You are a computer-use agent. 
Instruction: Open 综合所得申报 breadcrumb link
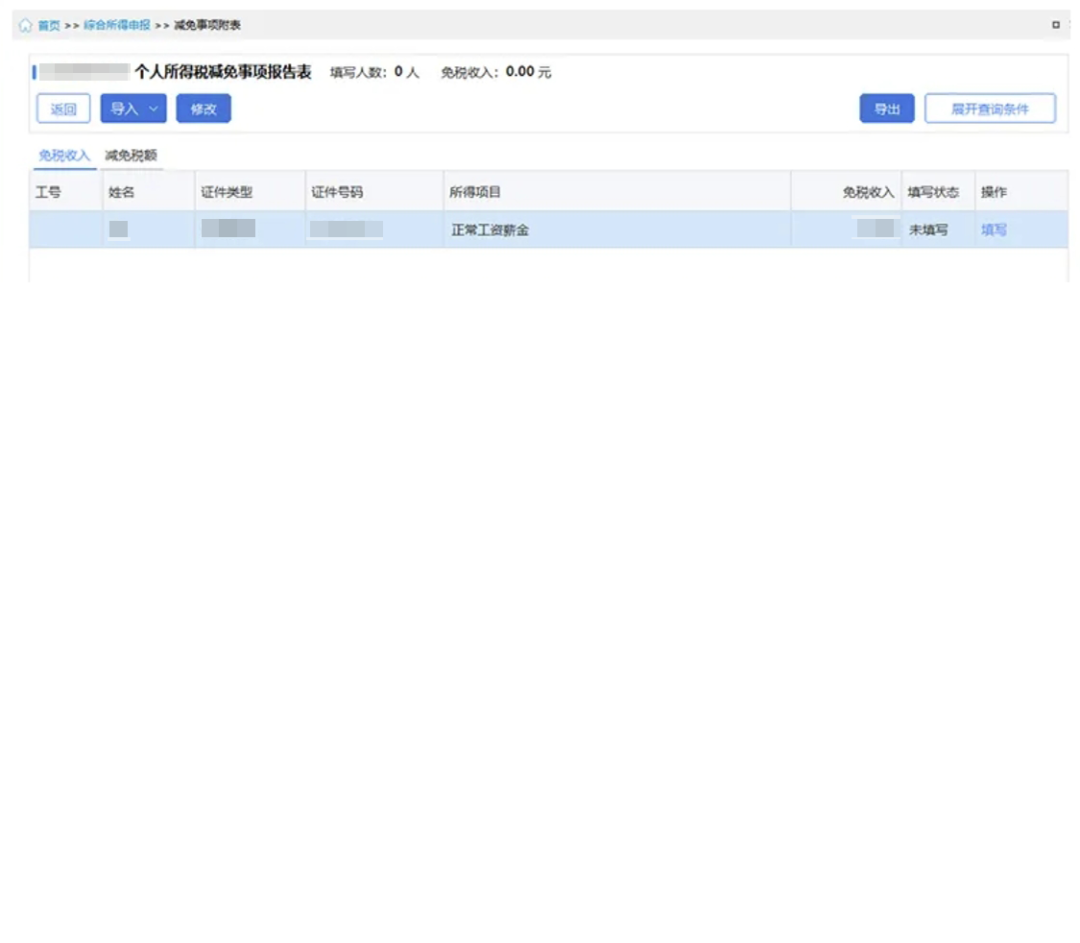click(x=117, y=25)
